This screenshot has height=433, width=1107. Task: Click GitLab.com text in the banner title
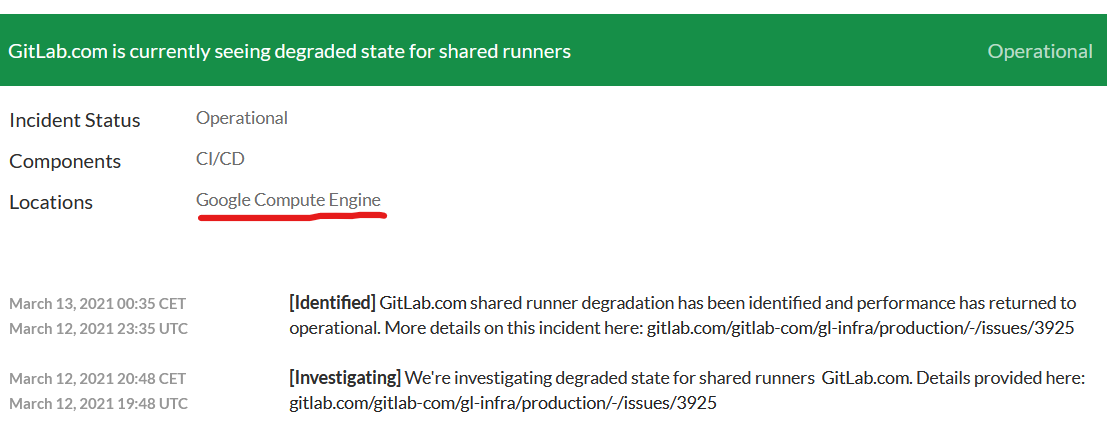pos(58,52)
